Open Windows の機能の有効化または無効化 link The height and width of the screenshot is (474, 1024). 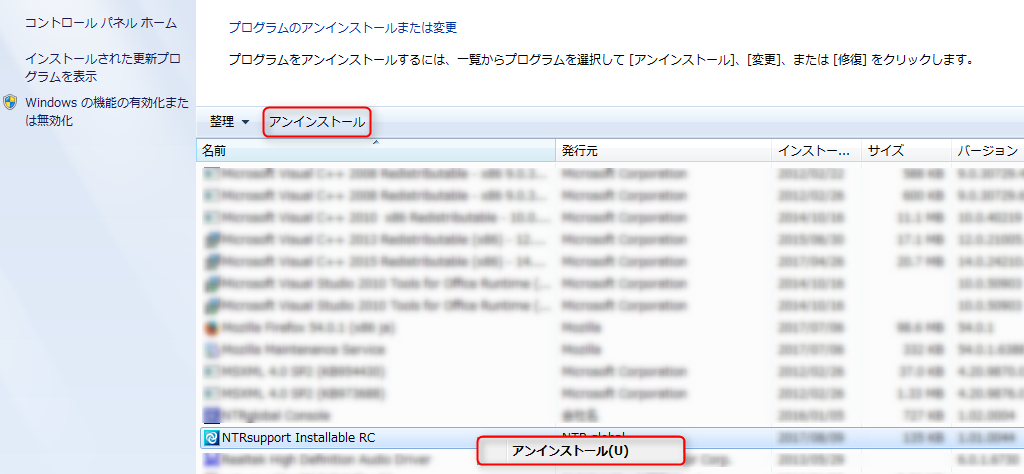[106, 111]
